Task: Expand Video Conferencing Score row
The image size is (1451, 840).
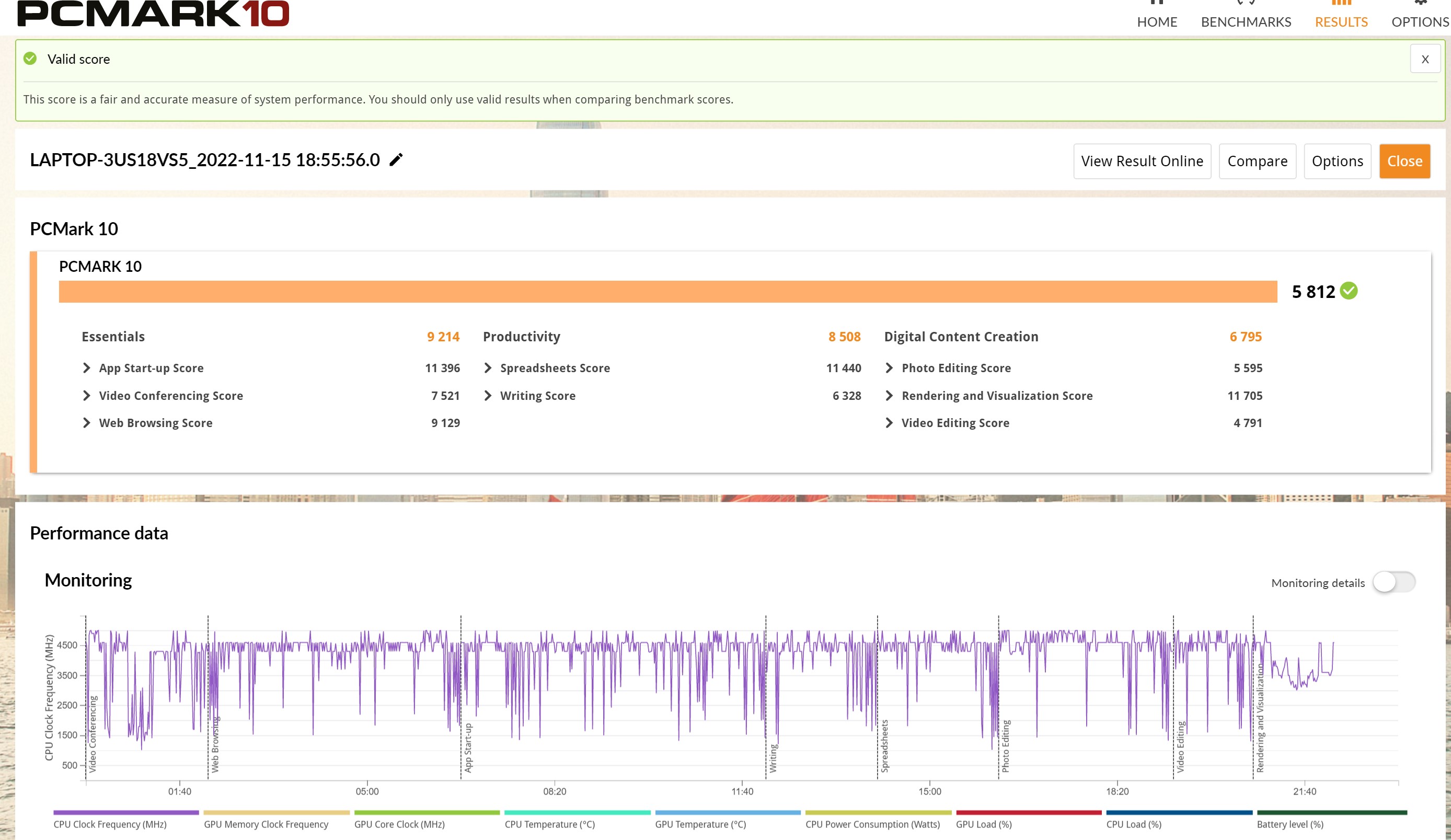Action: click(86, 396)
